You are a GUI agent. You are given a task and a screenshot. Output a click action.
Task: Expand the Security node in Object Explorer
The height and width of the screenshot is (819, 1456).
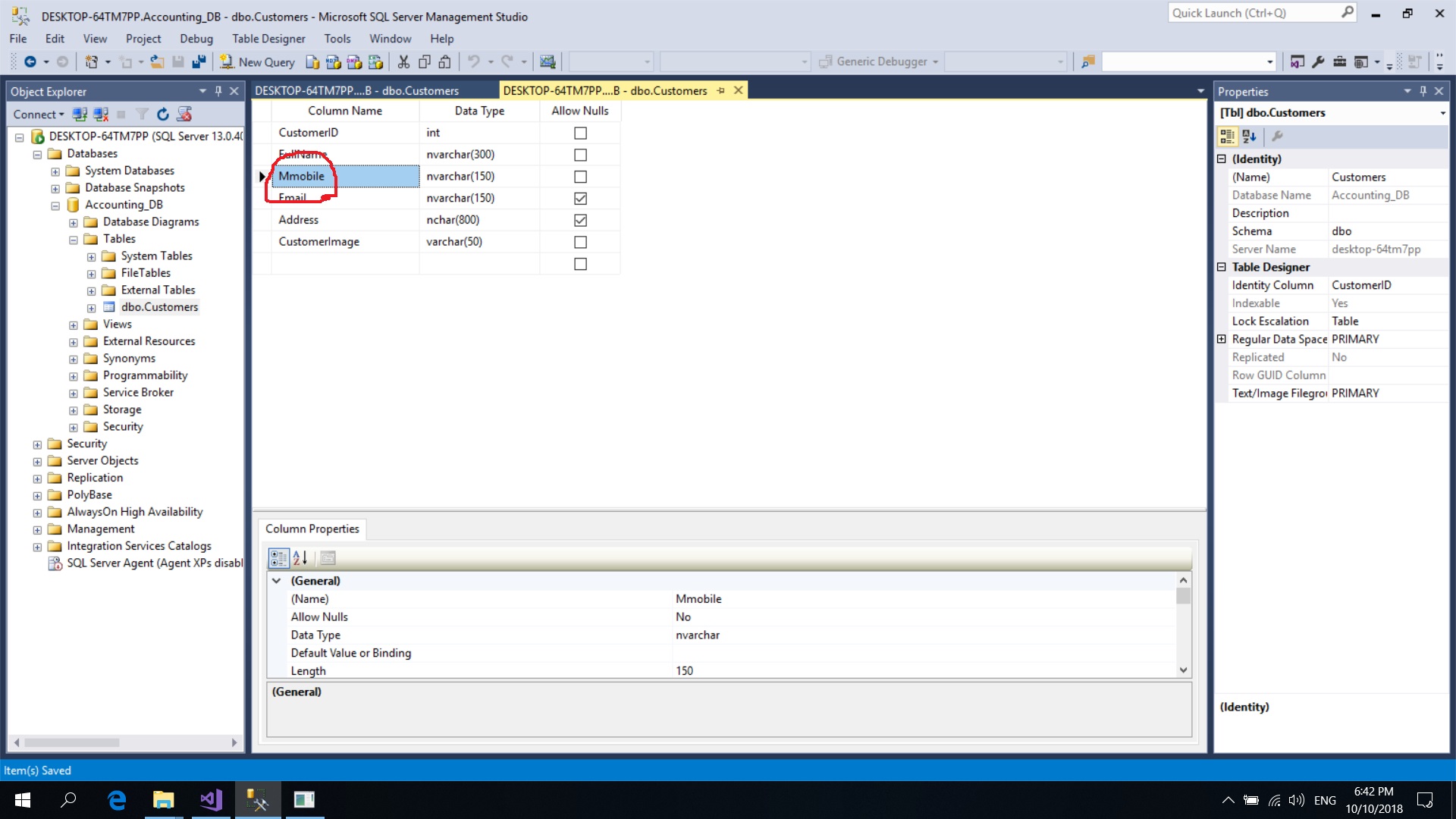pos(36,444)
